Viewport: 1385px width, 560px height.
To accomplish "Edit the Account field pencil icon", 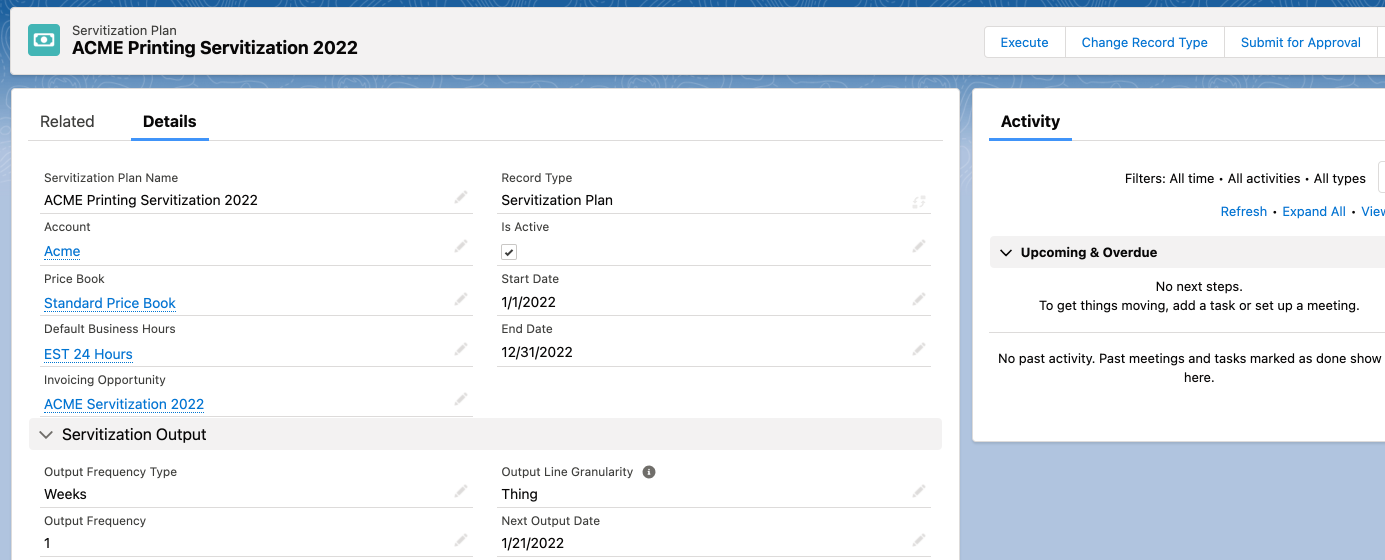I will (461, 246).
